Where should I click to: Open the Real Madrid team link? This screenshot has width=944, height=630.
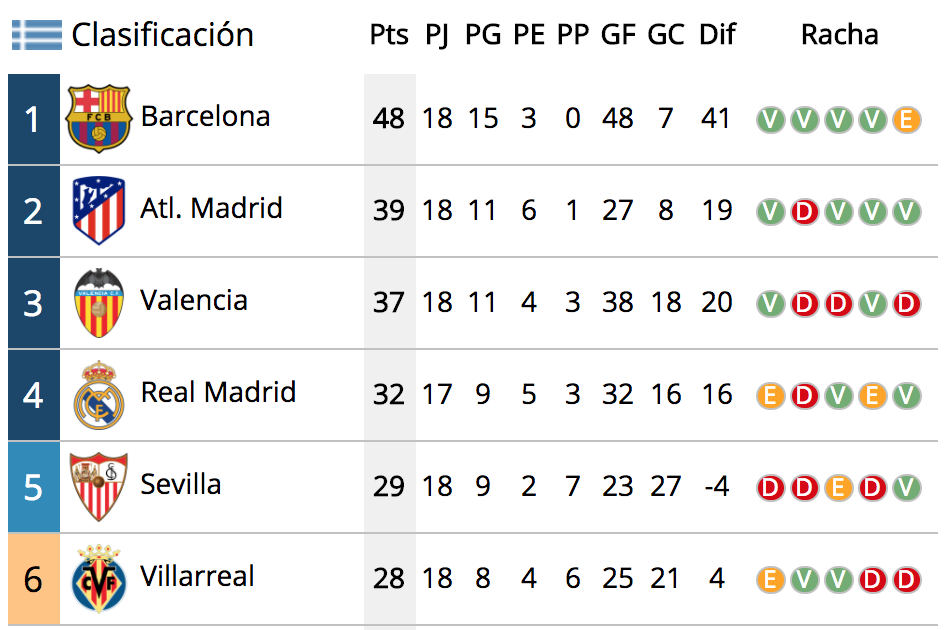[218, 392]
